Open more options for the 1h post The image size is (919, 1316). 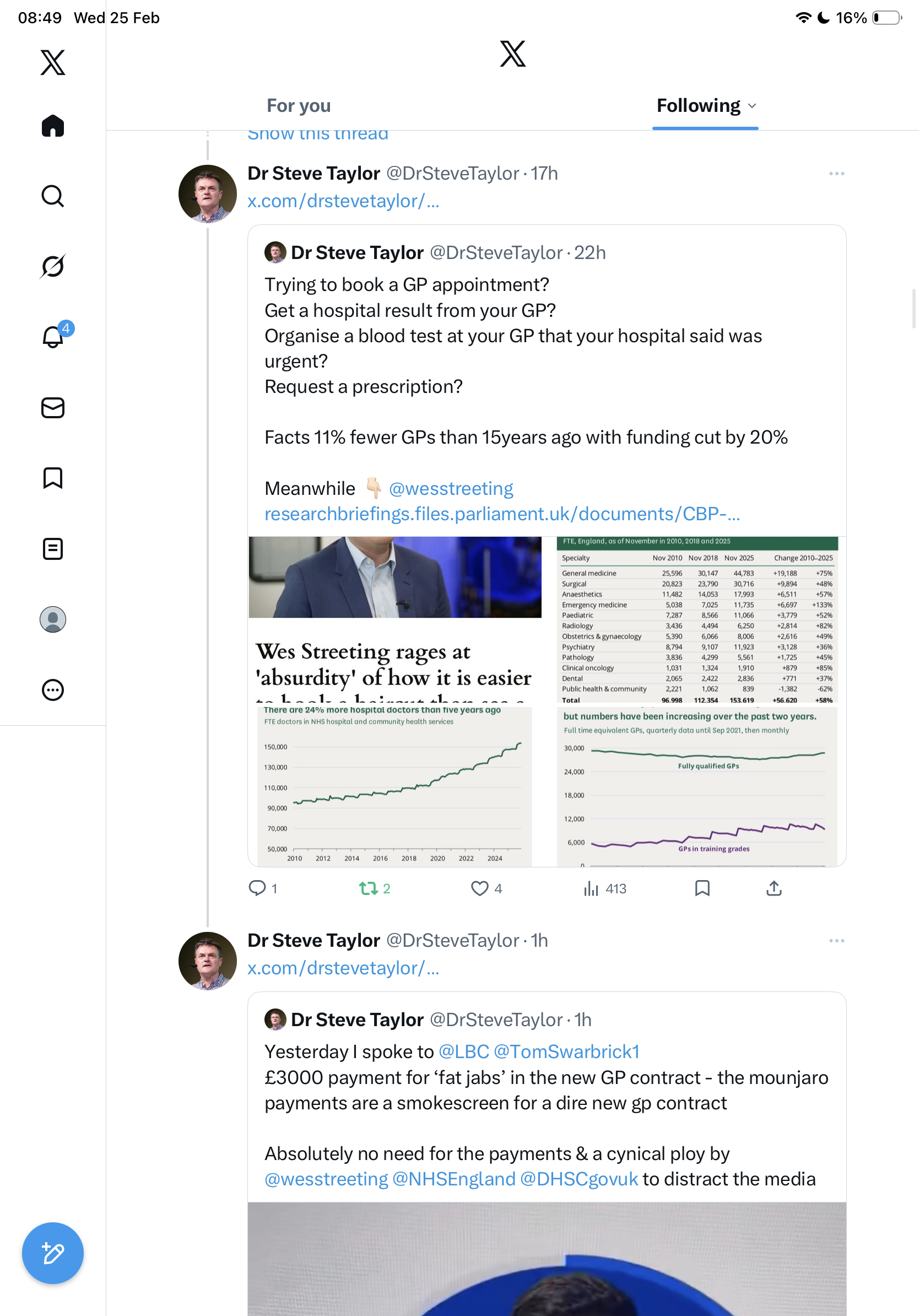point(836,941)
